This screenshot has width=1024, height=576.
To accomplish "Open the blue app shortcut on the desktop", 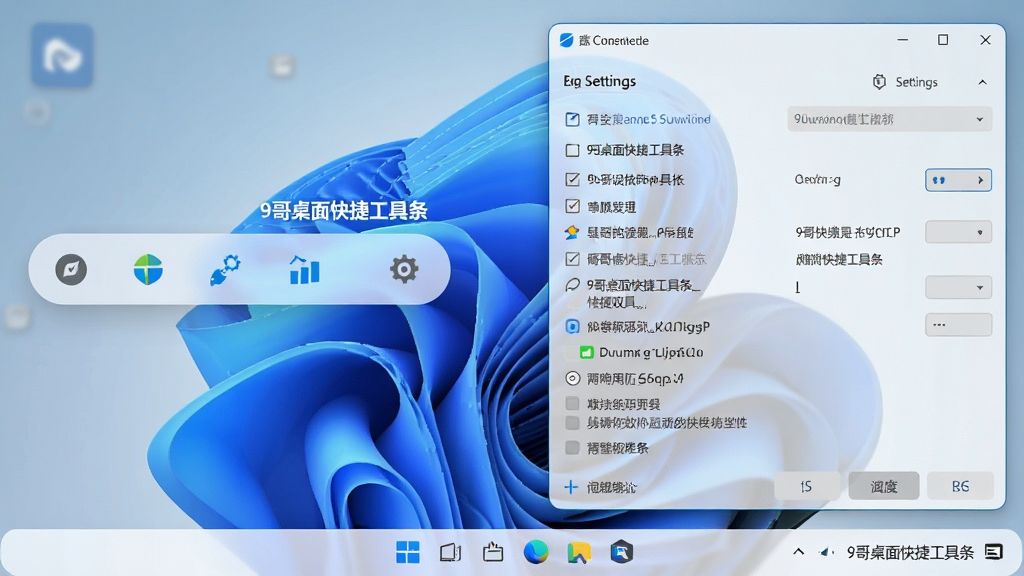I will (62, 56).
